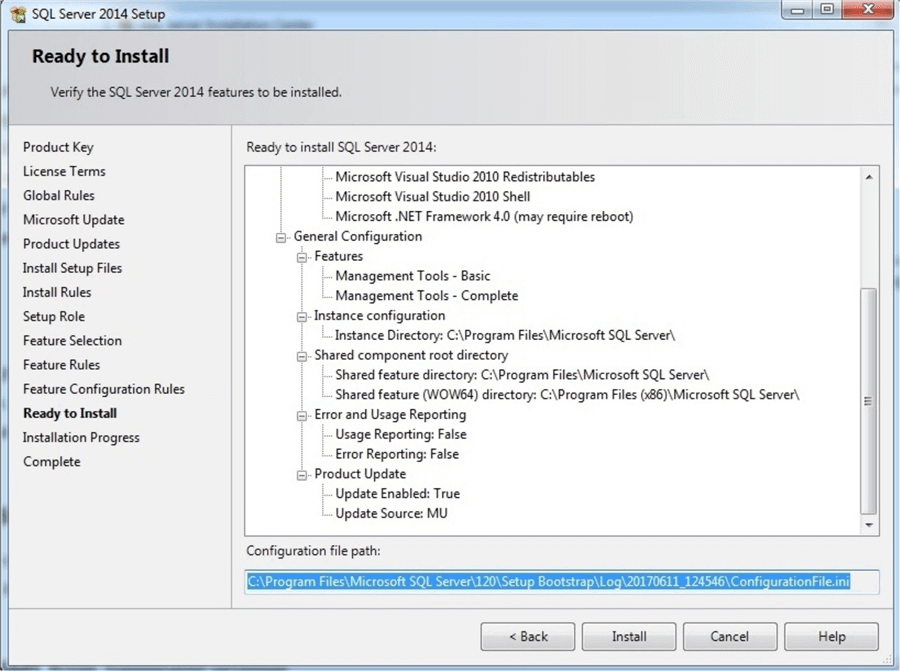Image resolution: width=900 pixels, height=671 pixels.
Task: Click the bold Ready to Install sidebar step
Action: pos(70,413)
